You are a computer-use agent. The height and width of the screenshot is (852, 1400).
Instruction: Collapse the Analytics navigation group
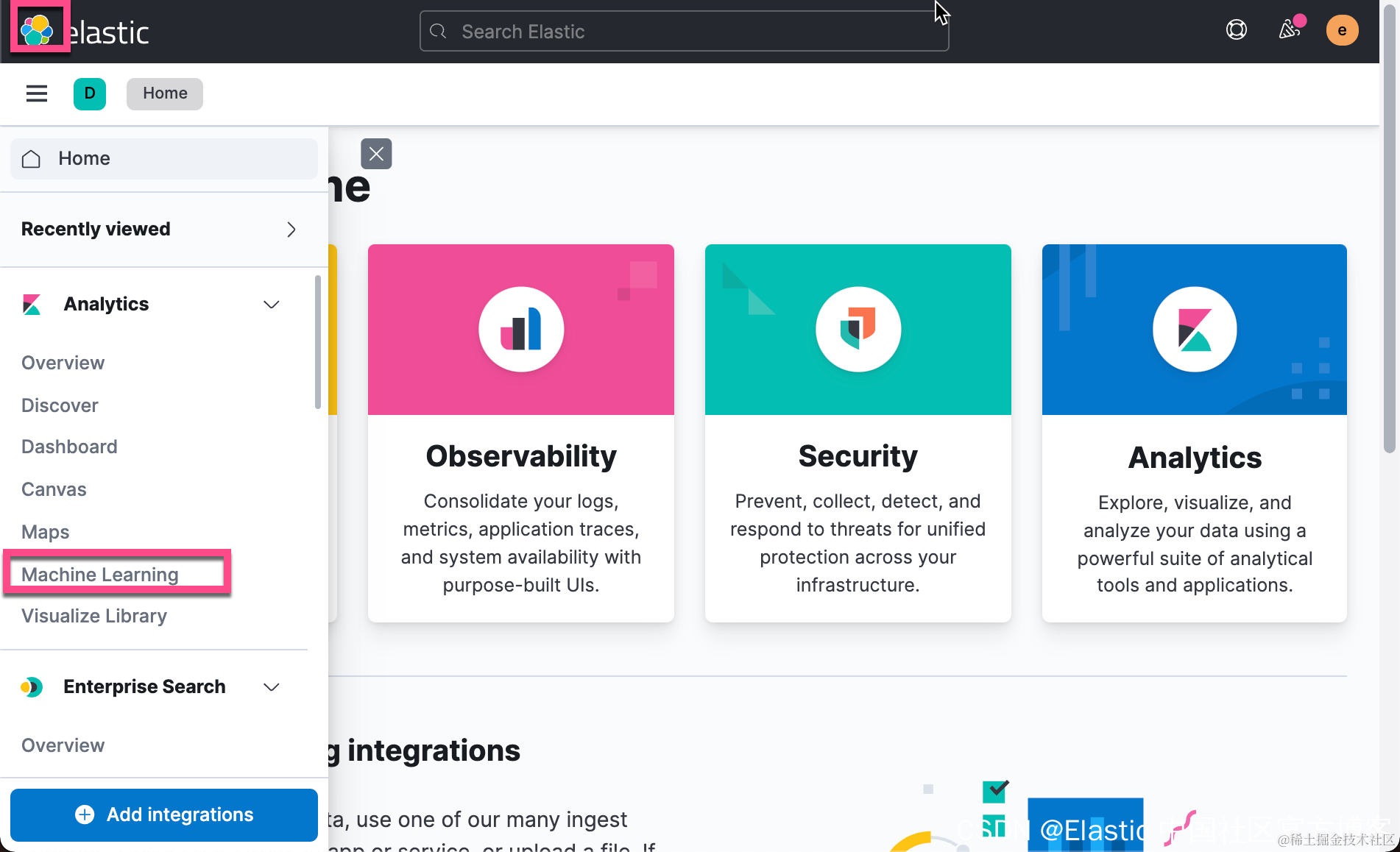coord(272,305)
